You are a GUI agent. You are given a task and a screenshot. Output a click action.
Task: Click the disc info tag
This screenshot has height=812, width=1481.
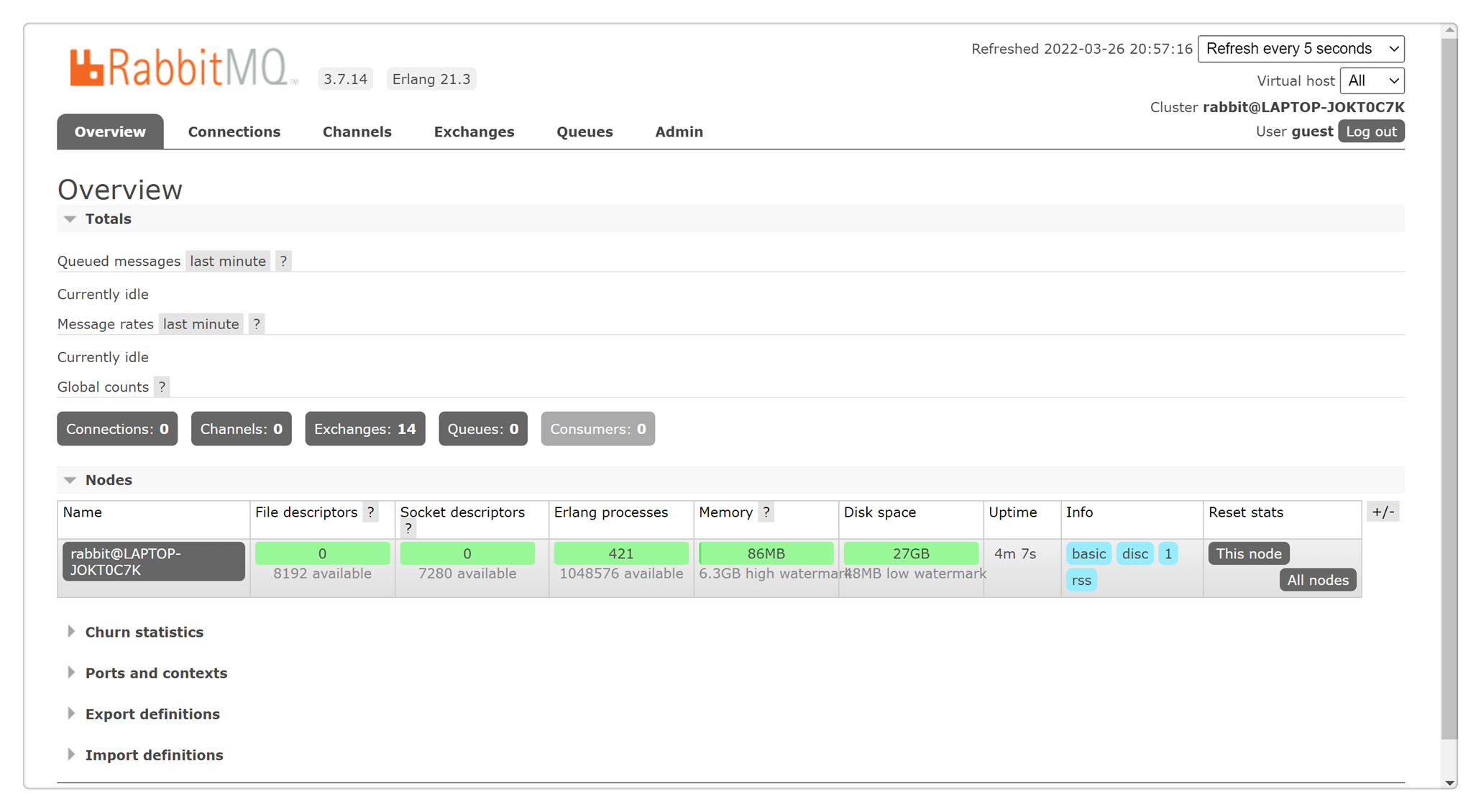tap(1135, 554)
